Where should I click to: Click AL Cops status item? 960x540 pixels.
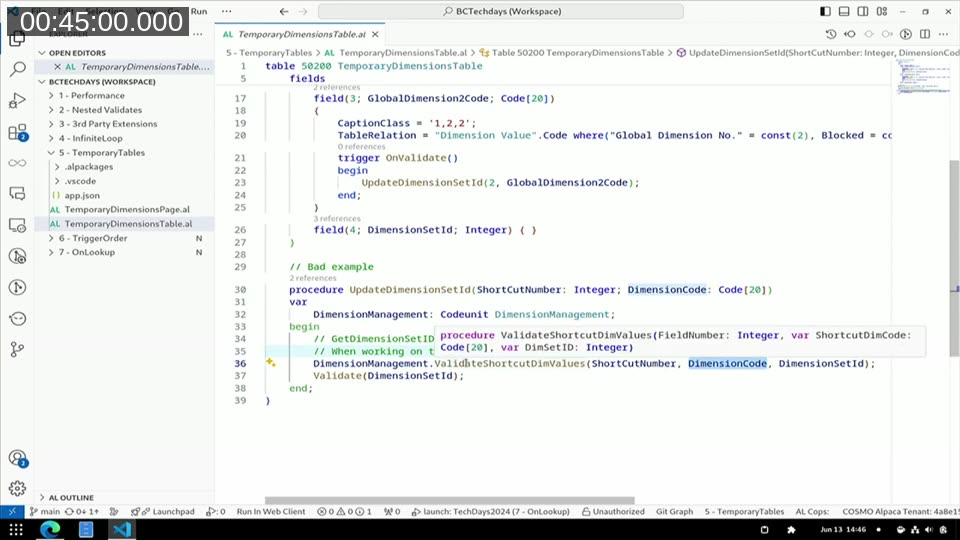pos(812,511)
